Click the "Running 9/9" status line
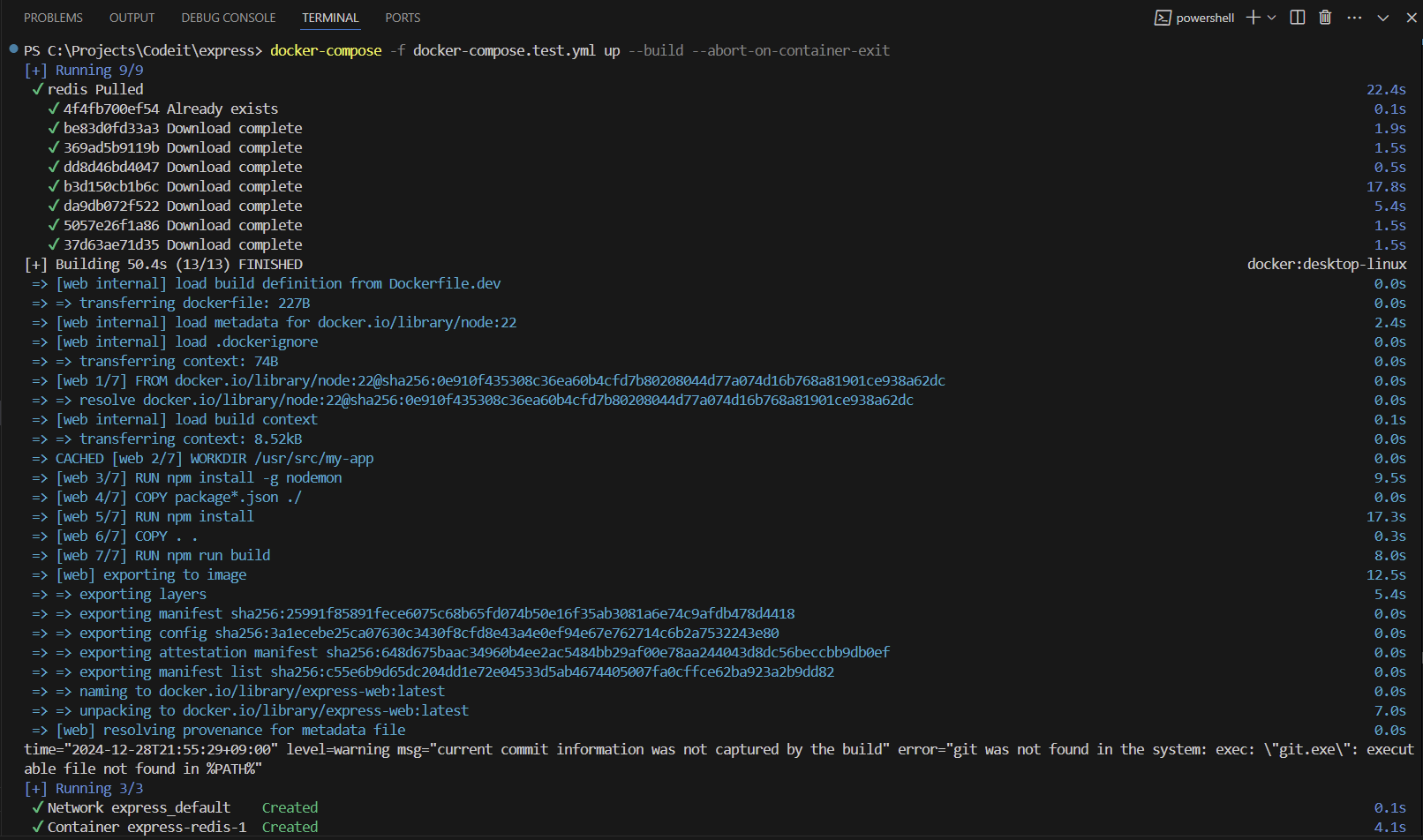Image resolution: width=1423 pixels, height=840 pixels. tap(84, 70)
